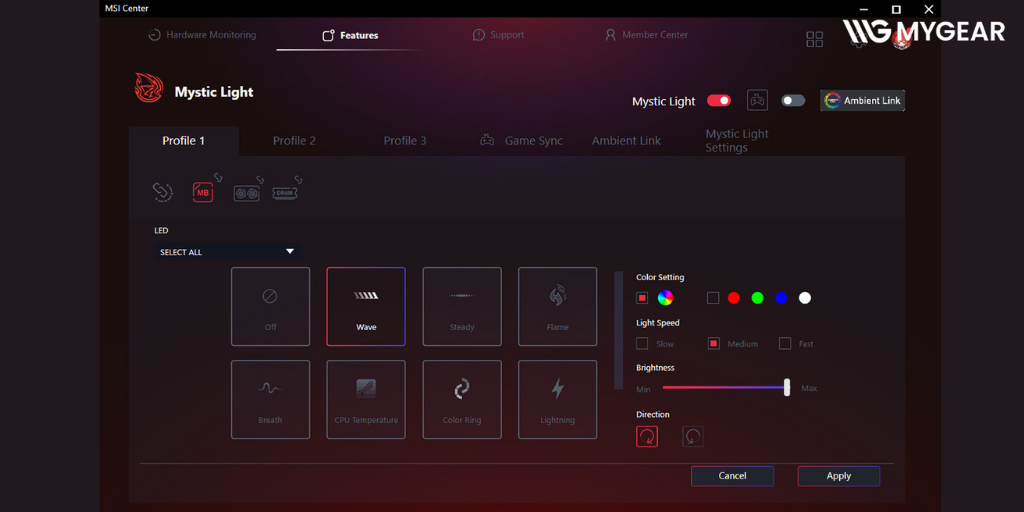Viewport: 1024px width, 512px height.
Task: Pick the Lightning lighting effect
Action: point(557,399)
